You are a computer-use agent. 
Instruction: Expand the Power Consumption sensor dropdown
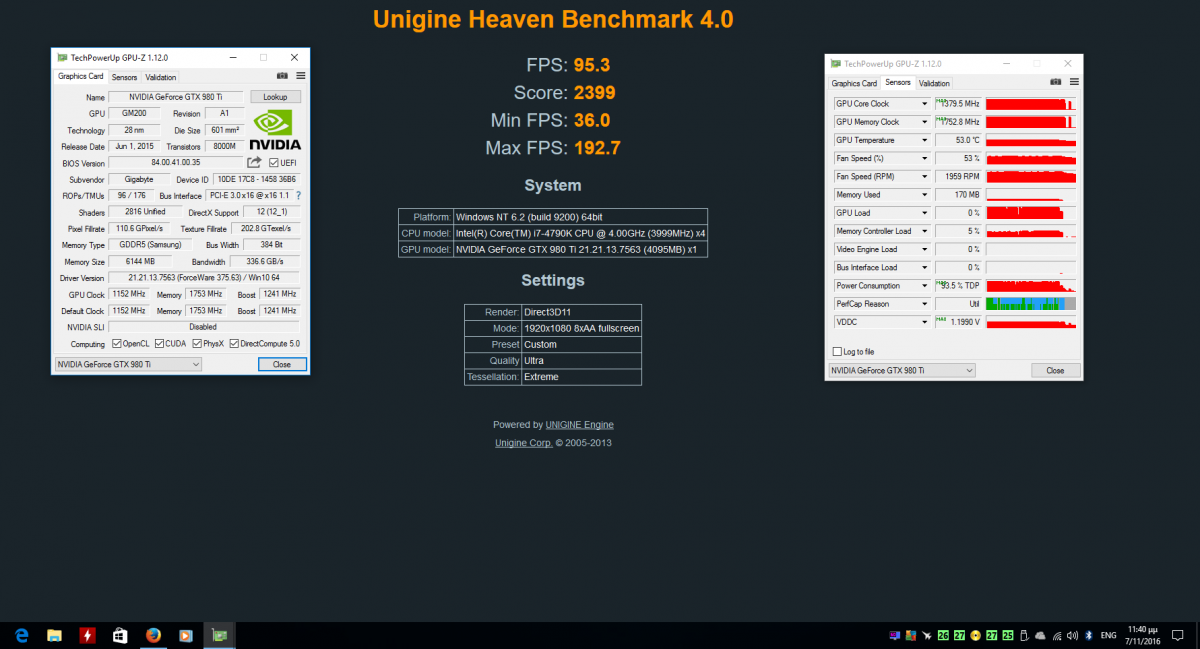[x=924, y=286]
